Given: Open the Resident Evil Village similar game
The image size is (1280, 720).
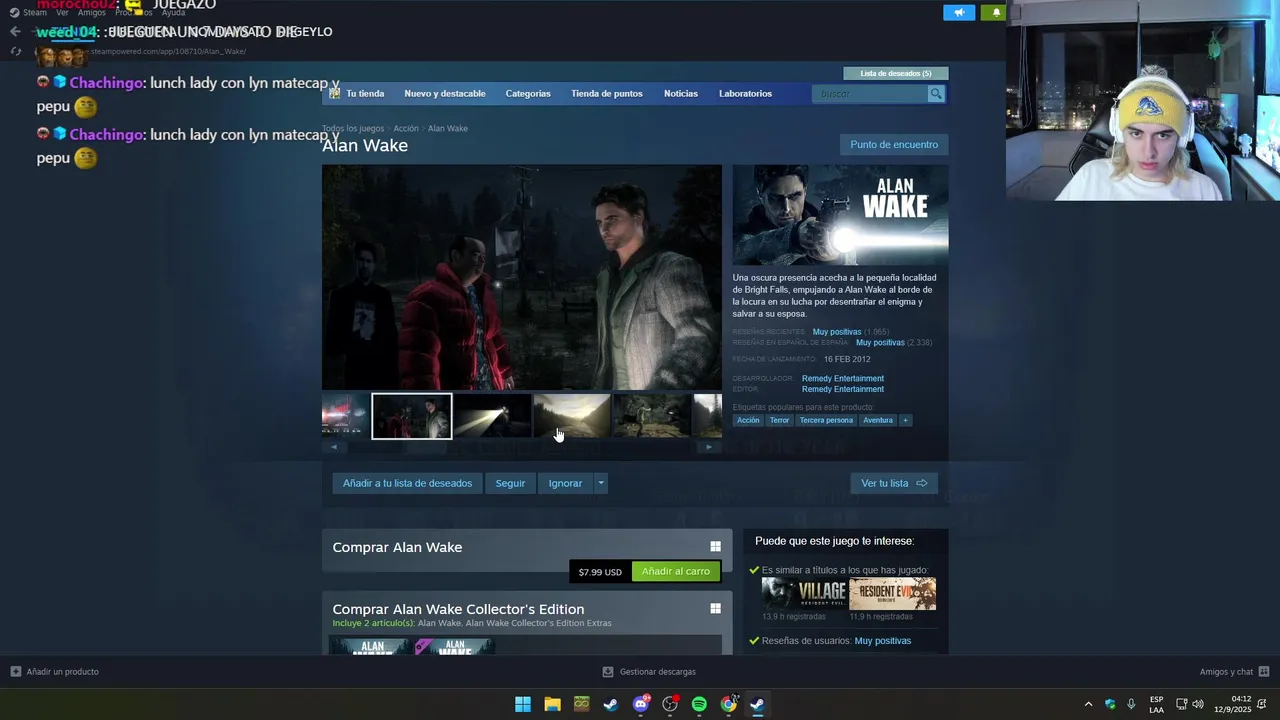Looking at the screenshot, I should (x=804, y=594).
